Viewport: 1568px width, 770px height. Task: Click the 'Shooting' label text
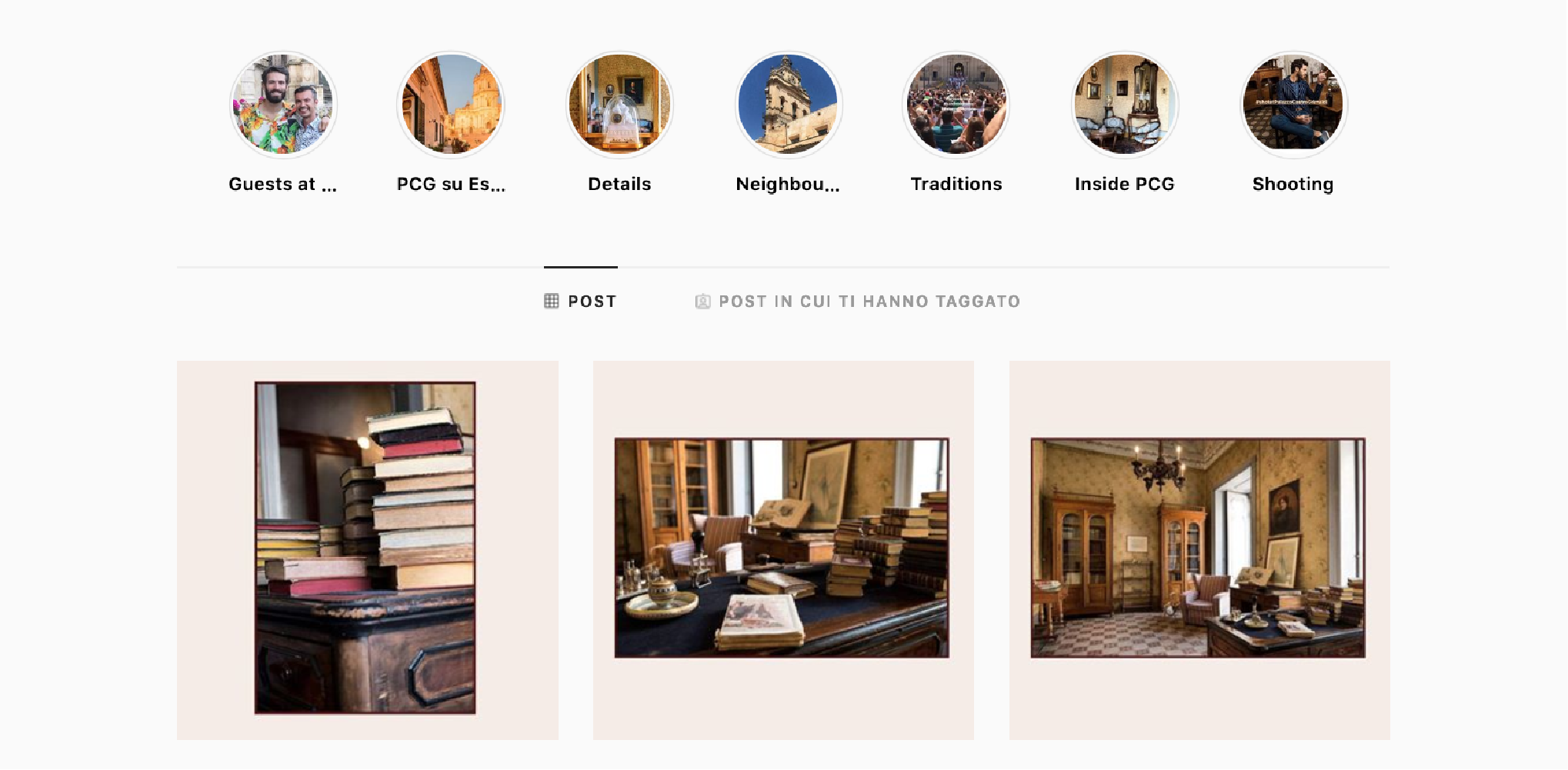pyautogui.click(x=1293, y=185)
